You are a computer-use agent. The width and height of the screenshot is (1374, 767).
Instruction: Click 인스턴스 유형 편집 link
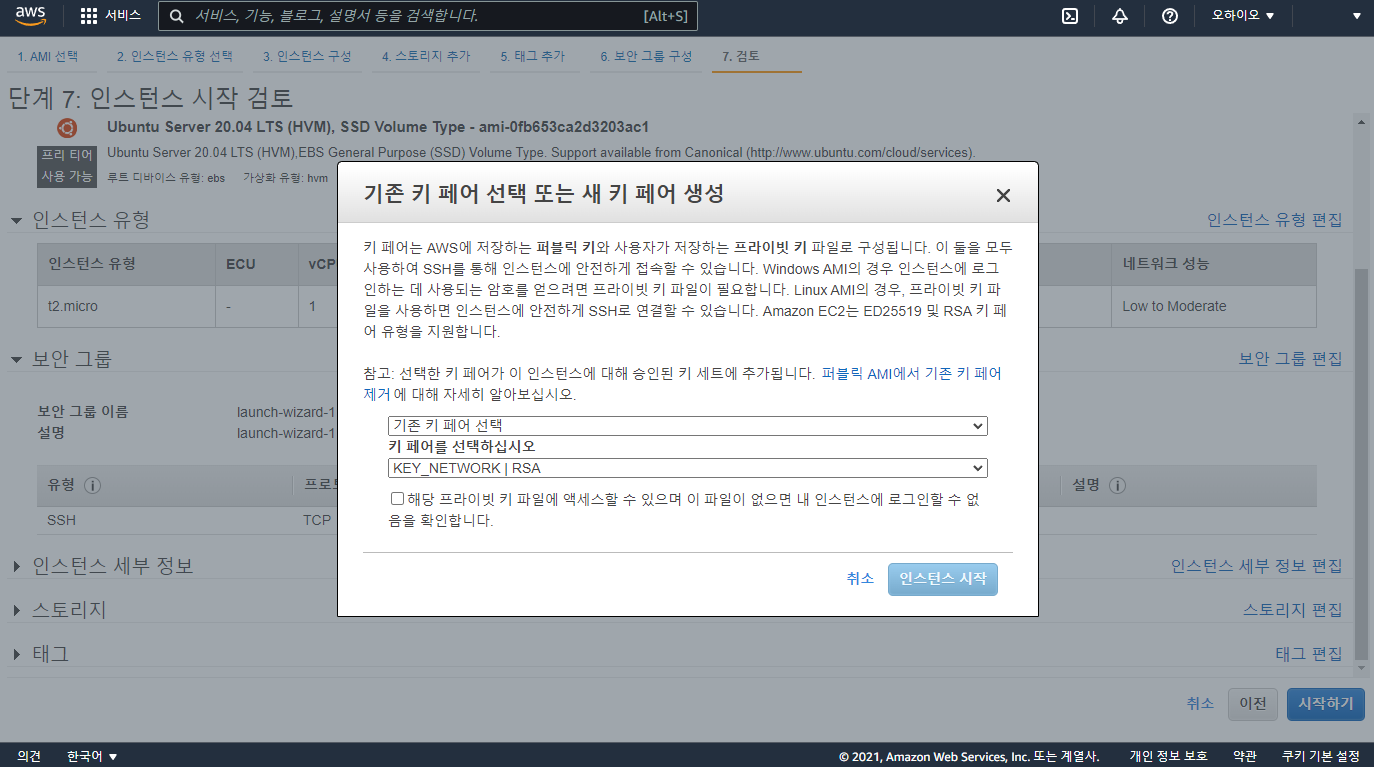point(1274,220)
